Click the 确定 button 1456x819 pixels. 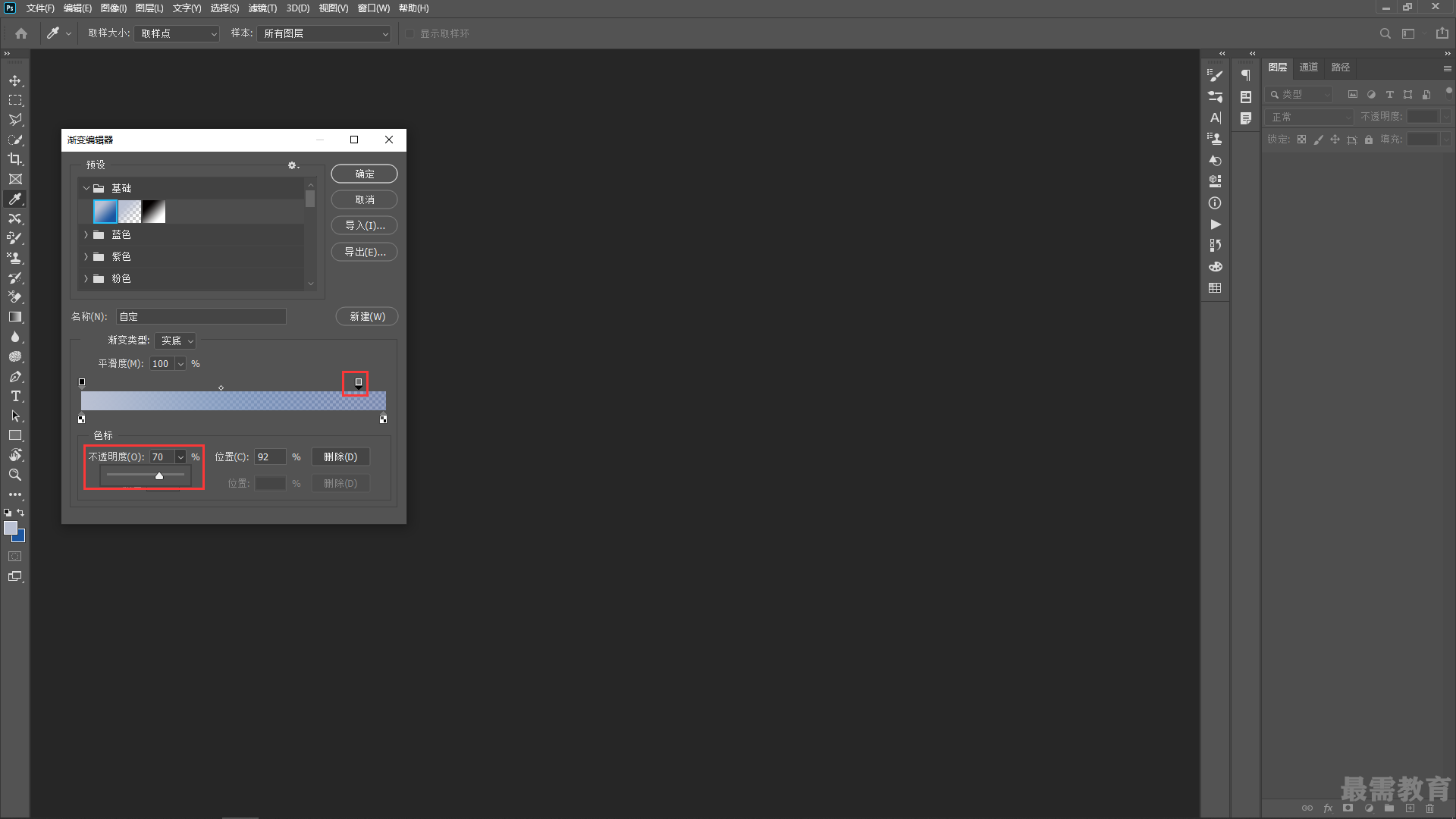tap(365, 174)
